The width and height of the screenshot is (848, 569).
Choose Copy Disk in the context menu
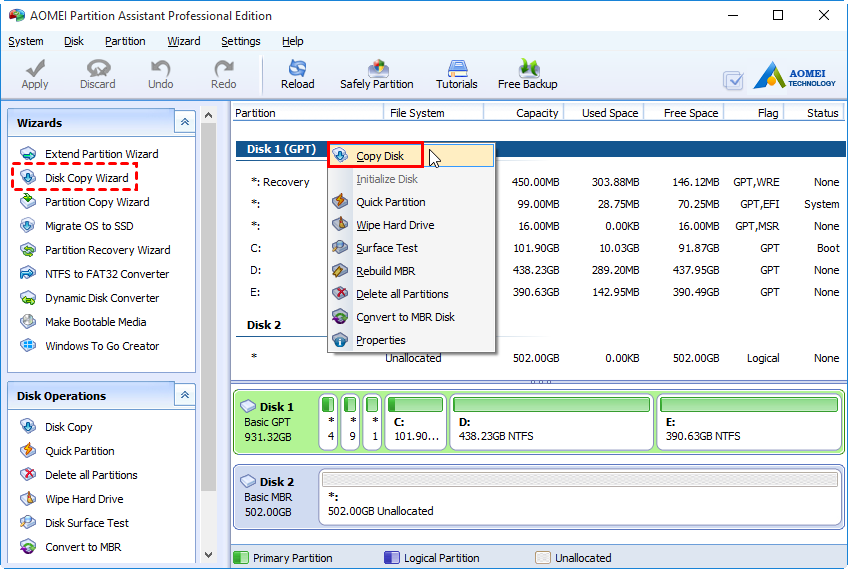point(411,156)
